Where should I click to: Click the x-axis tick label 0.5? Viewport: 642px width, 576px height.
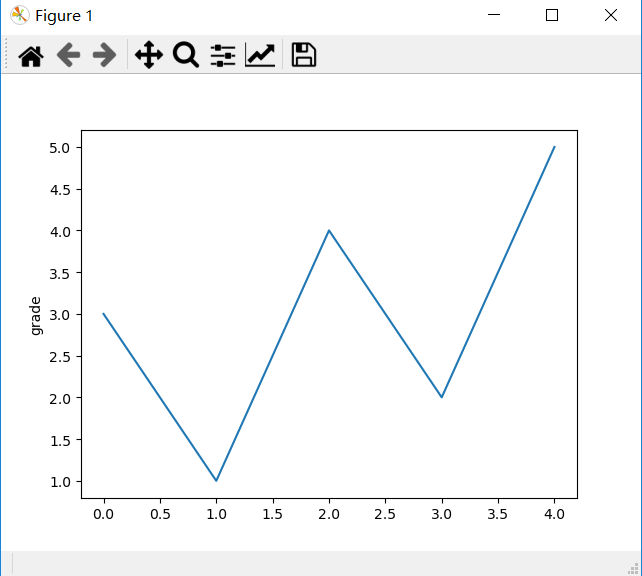point(160,514)
